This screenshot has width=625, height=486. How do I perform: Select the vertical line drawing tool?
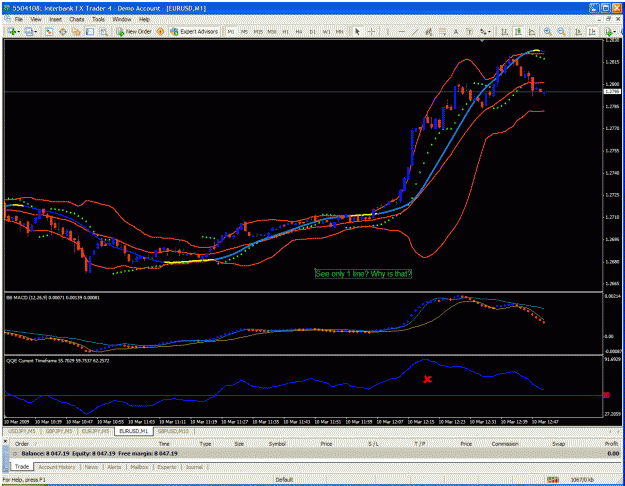point(388,32)
